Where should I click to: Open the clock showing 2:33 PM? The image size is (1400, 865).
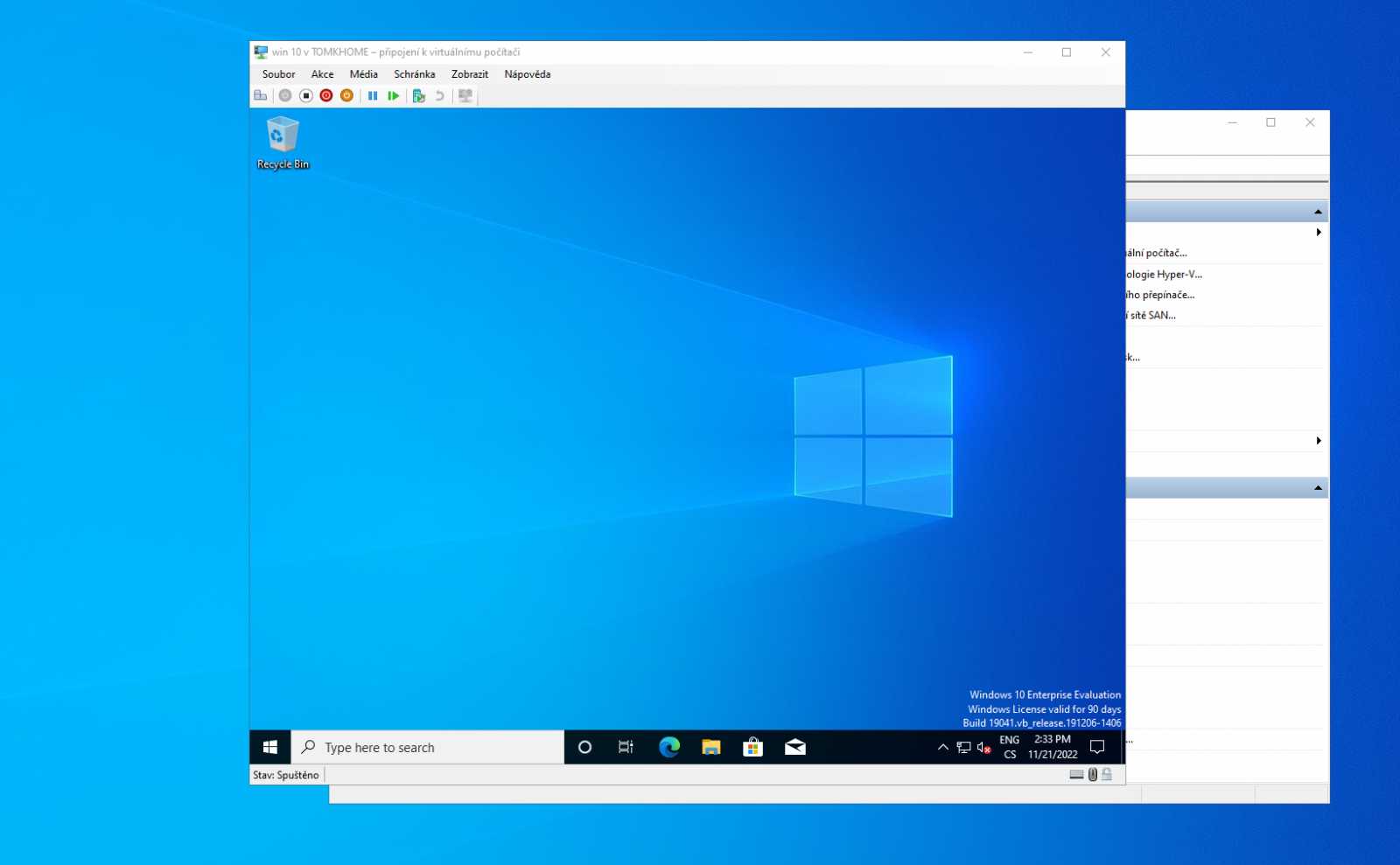1053,747
